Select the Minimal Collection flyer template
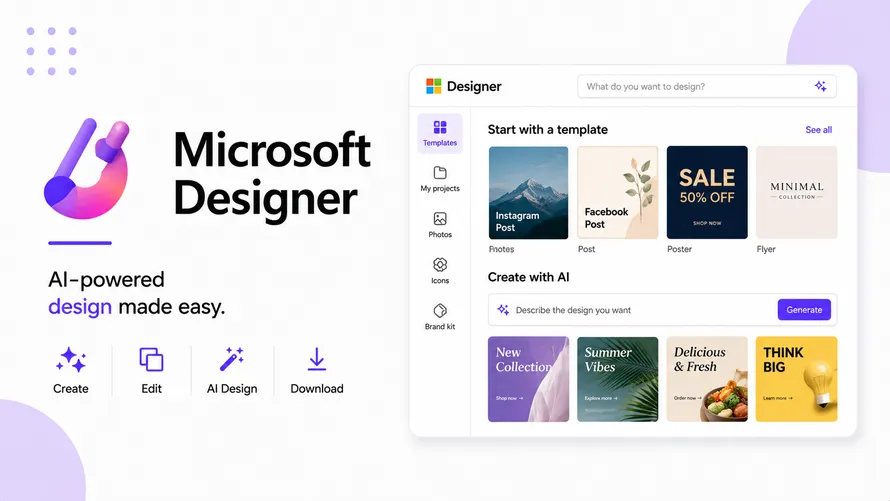The image size is (890, 501). pos(796,193)
